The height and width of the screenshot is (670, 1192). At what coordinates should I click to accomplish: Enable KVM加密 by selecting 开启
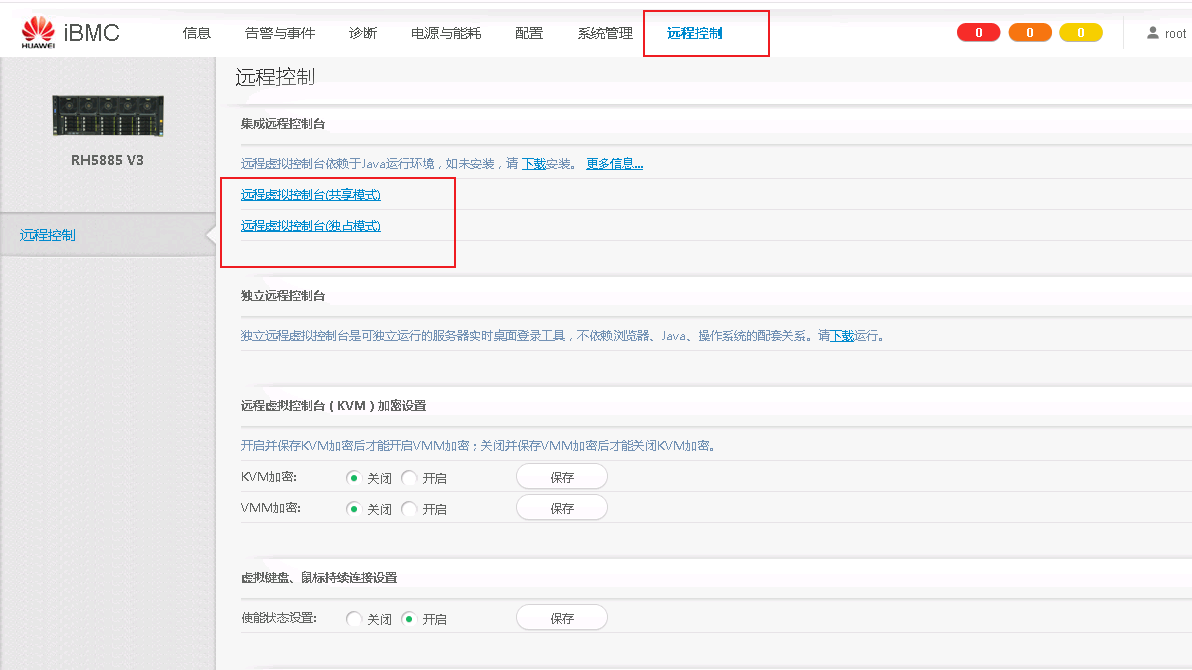[x=409, y=478]
